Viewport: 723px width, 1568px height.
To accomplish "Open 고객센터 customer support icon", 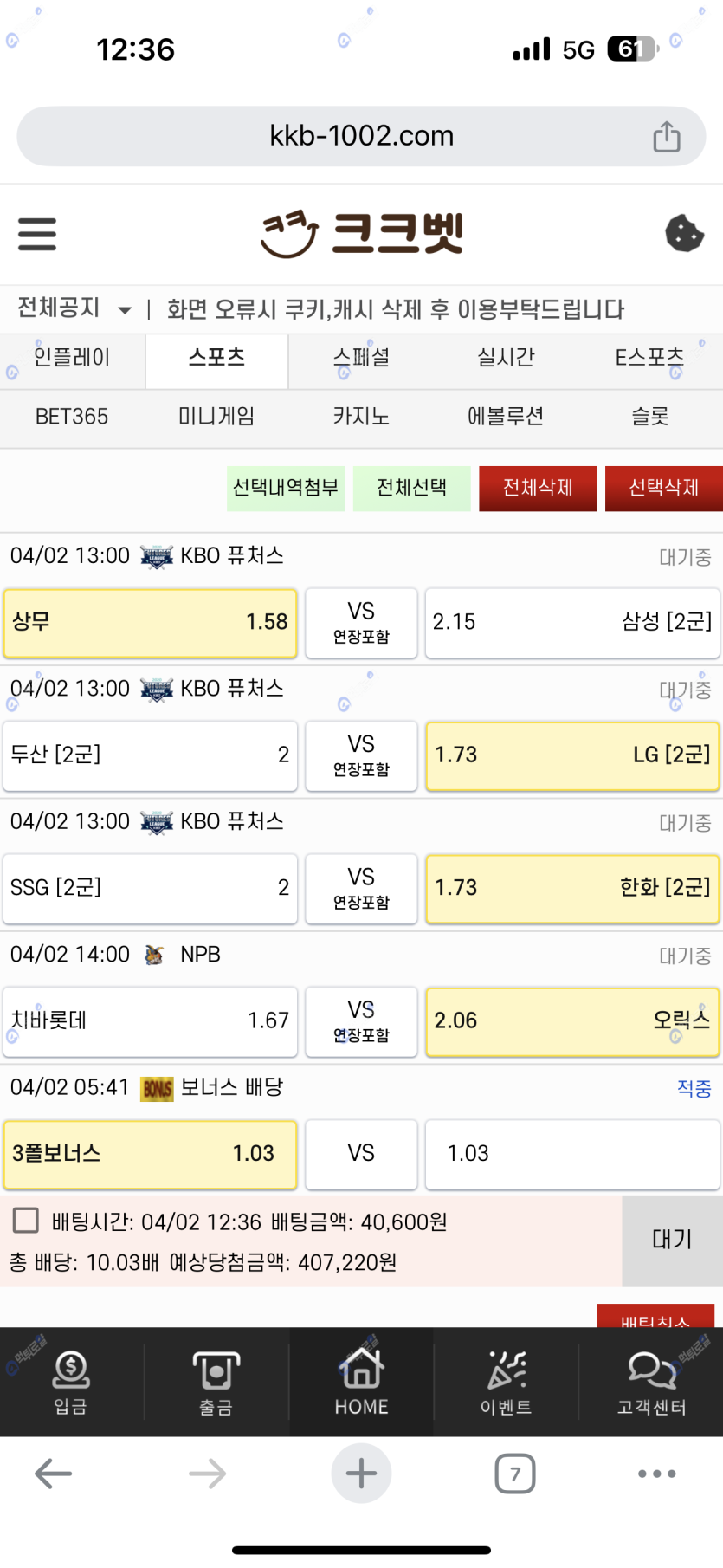I will 651,1383.
